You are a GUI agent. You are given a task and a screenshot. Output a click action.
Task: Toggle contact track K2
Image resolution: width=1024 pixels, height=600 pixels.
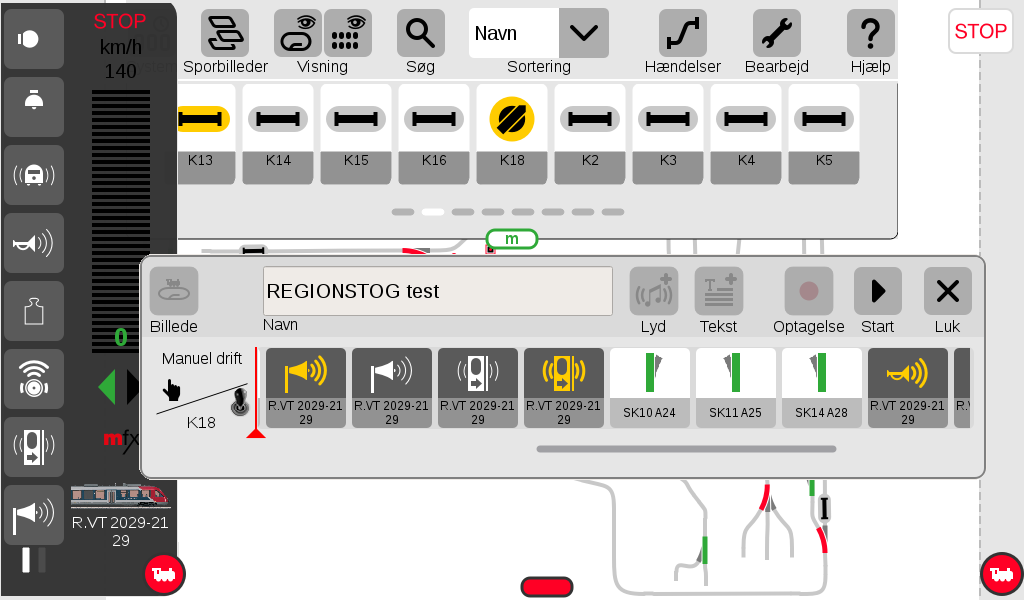tap(590, 134)
